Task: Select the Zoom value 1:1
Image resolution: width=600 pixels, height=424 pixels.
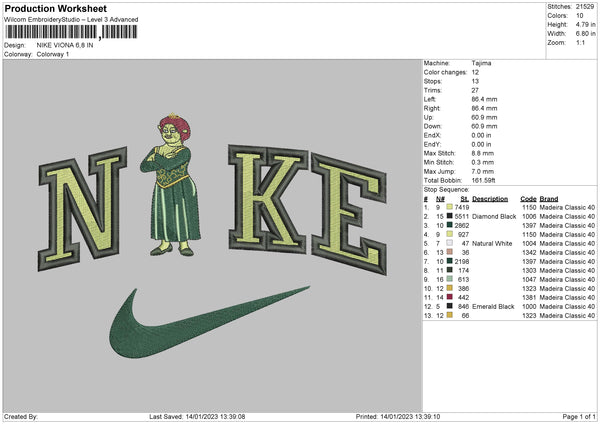Action: coord(580,42)
